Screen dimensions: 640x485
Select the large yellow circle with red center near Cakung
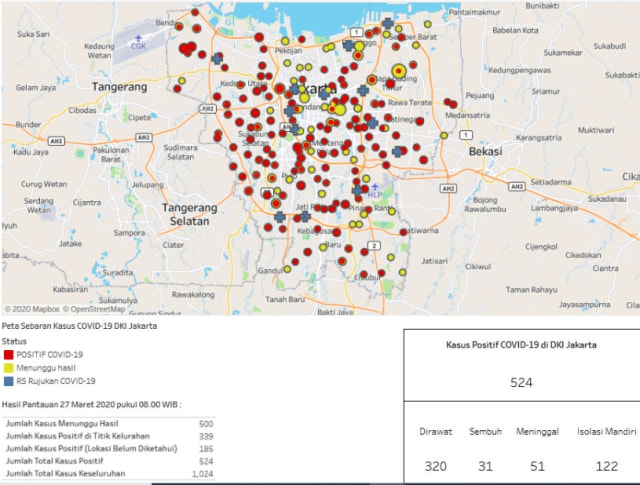(x=399, y=71)
